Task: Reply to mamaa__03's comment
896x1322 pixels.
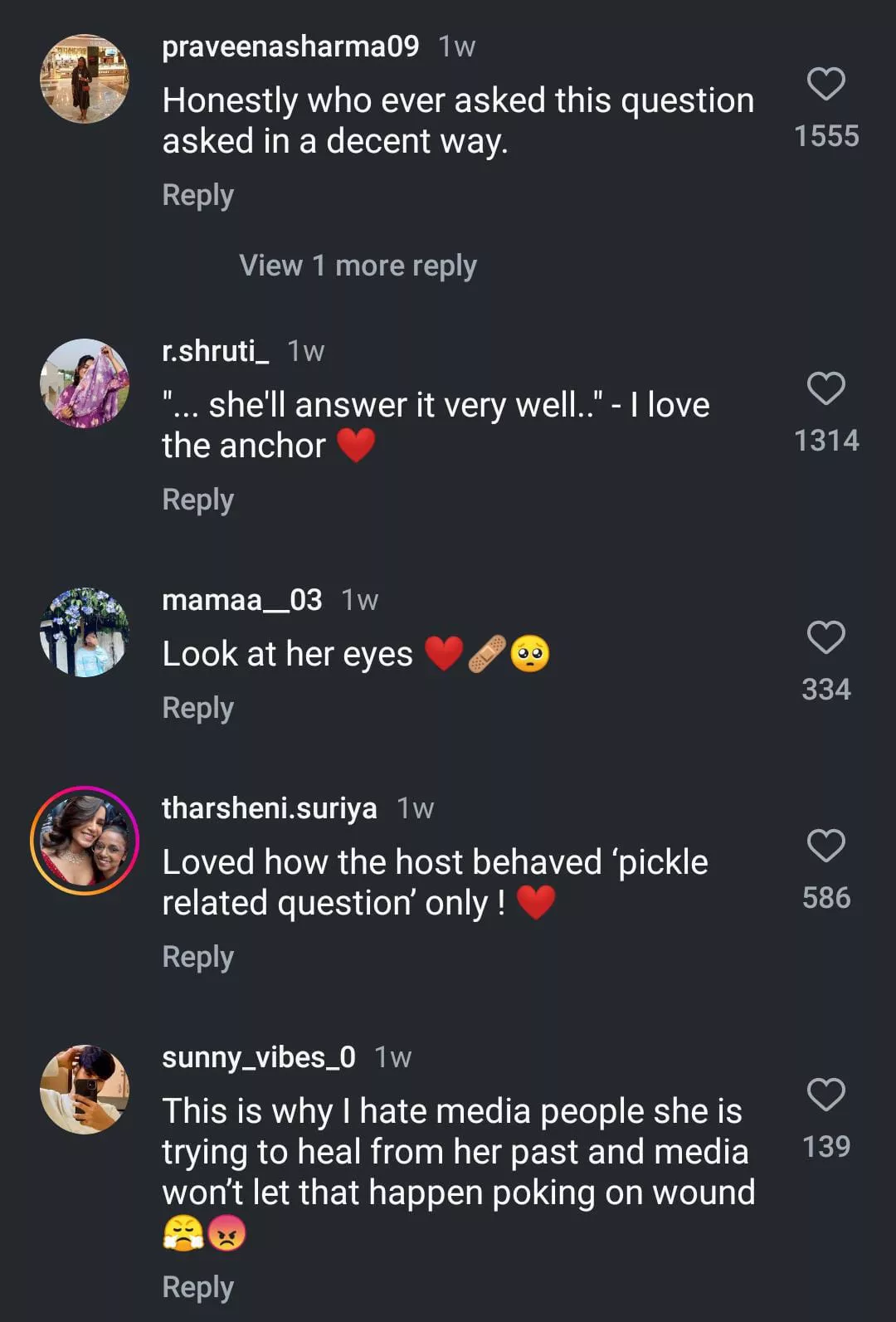Action: [197, 708]
